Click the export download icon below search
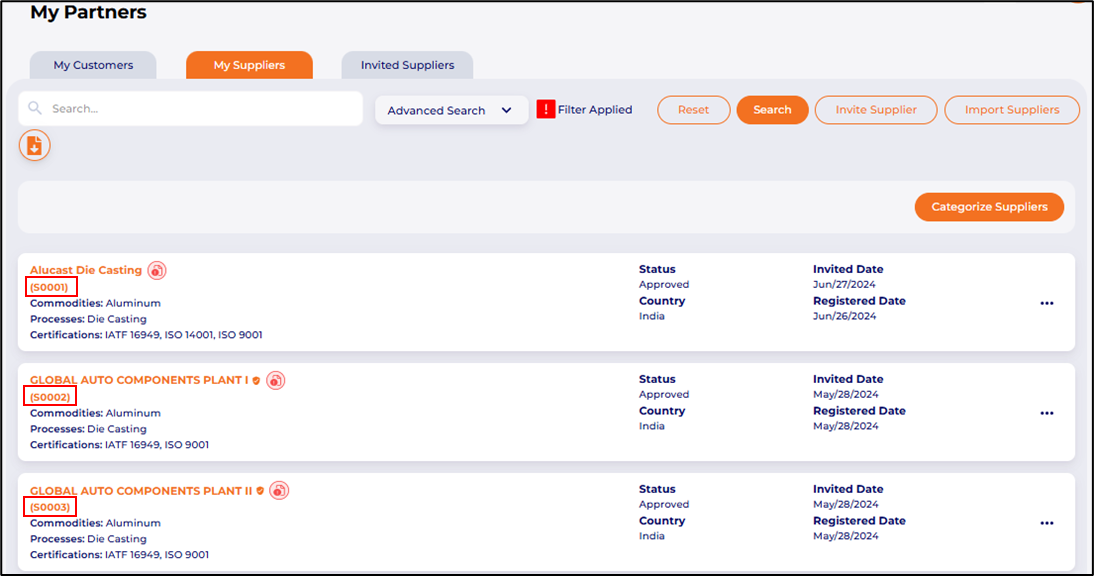This screenshot has width=1094, height=576. [34, 146]
